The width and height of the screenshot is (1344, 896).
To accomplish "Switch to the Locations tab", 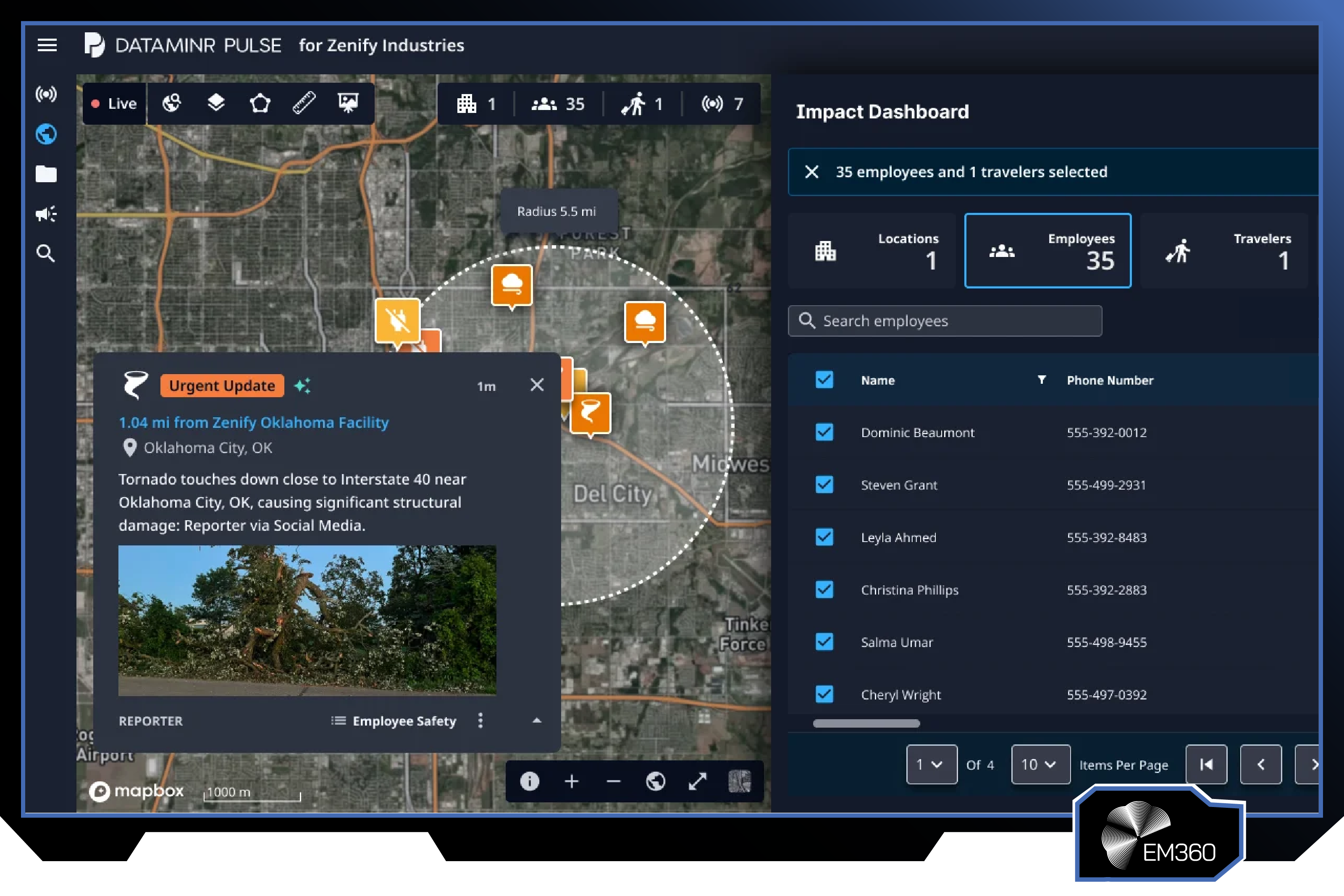I will click(x=872, y=250).
